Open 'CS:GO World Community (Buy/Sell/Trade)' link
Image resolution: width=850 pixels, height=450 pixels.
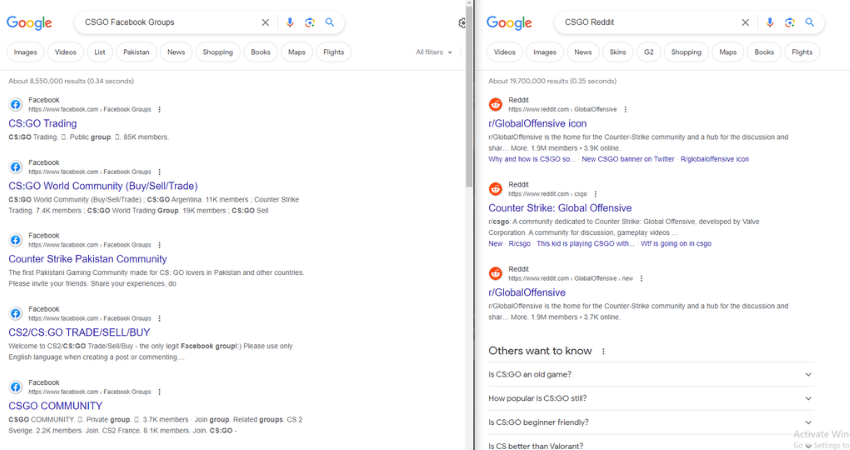[x=103, y=186]
